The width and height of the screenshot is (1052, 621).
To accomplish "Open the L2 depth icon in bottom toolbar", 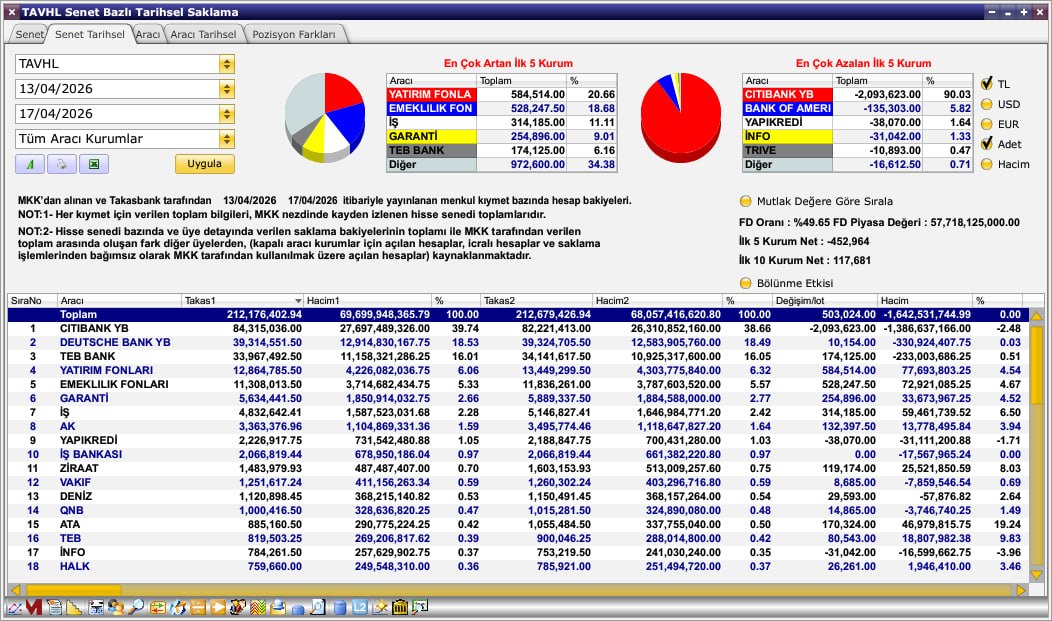I will (x=358, y=607).
